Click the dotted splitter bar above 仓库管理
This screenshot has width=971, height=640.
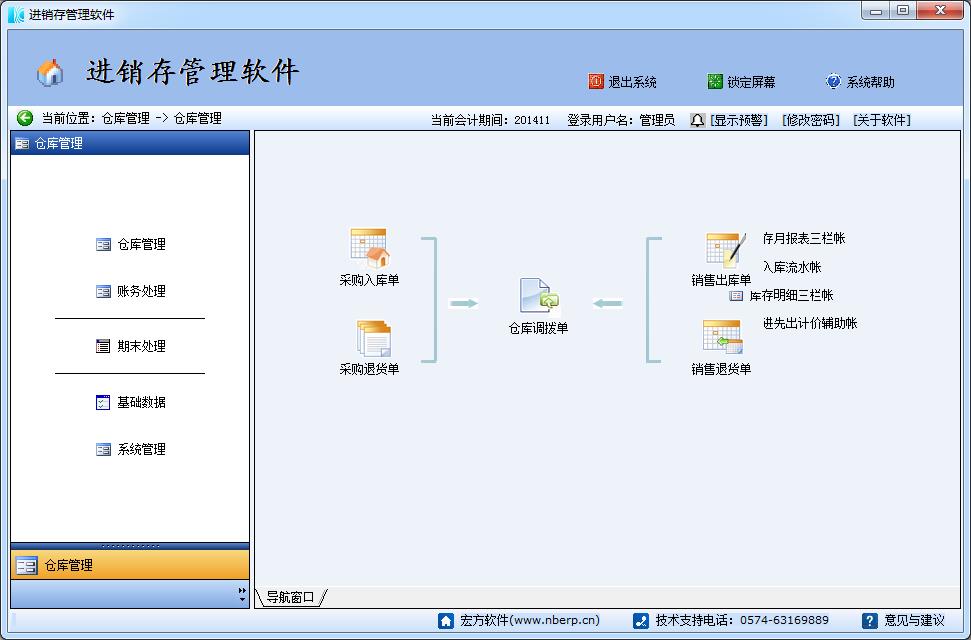130,546
